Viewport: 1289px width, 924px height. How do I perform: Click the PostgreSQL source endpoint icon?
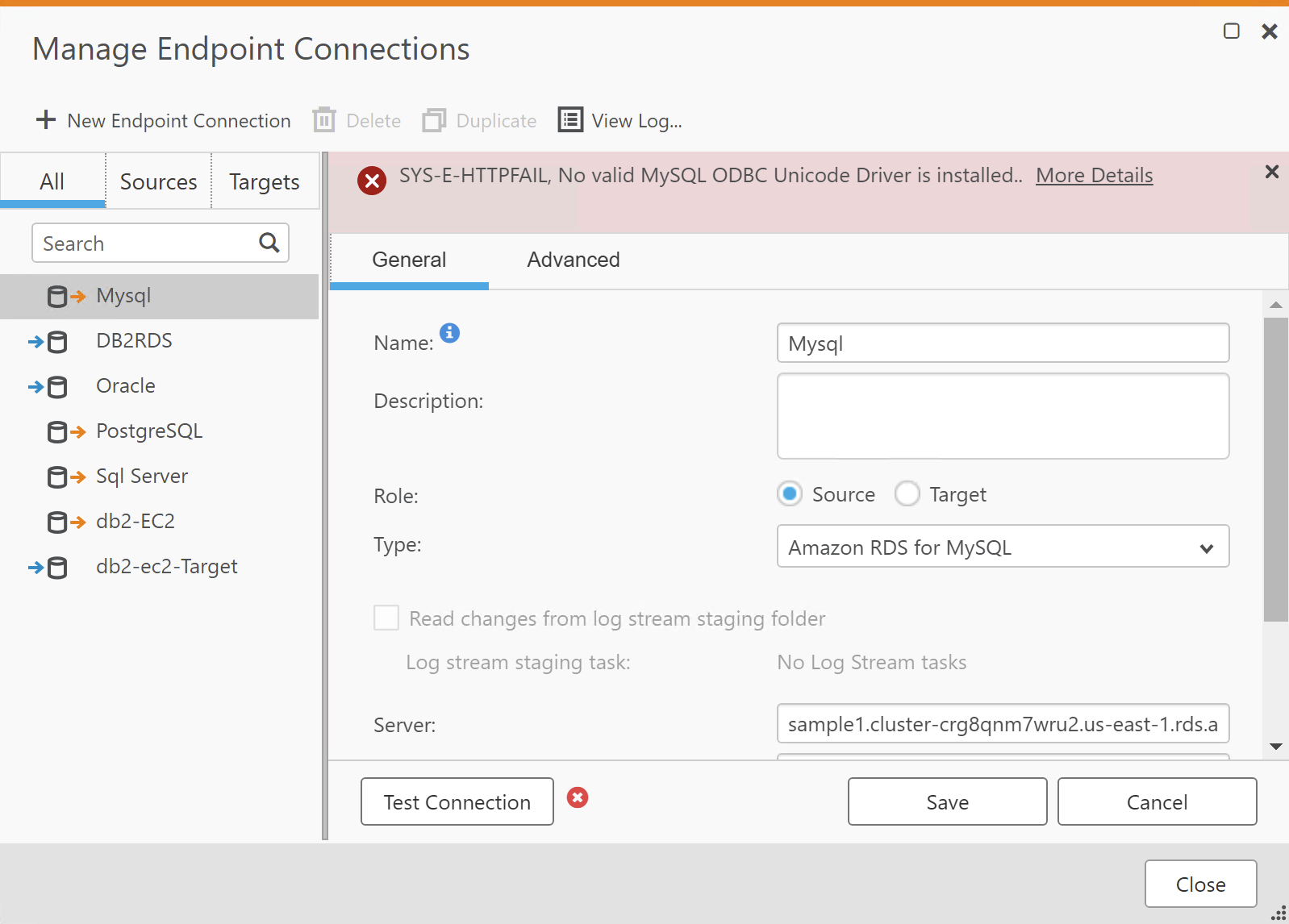(66, 432)
